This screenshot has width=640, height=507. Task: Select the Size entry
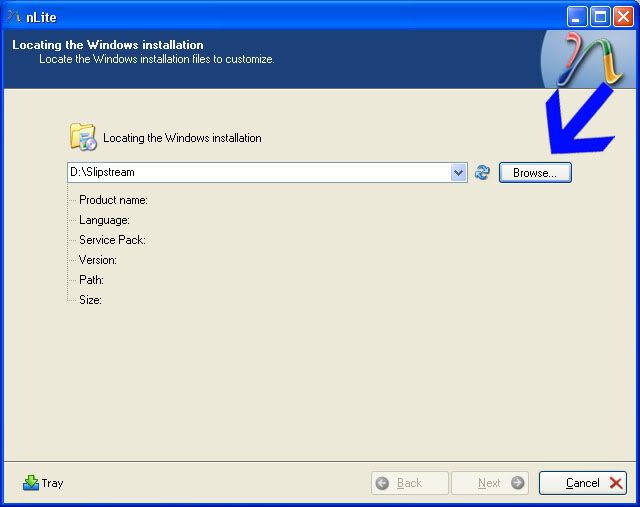coord(90,300)
